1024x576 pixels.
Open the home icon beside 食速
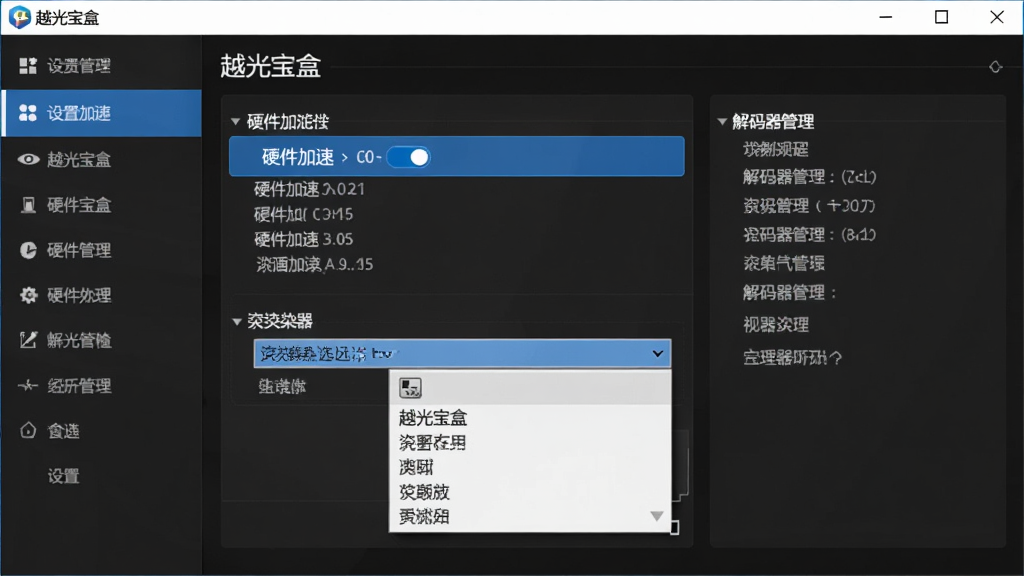coord(28,430)
